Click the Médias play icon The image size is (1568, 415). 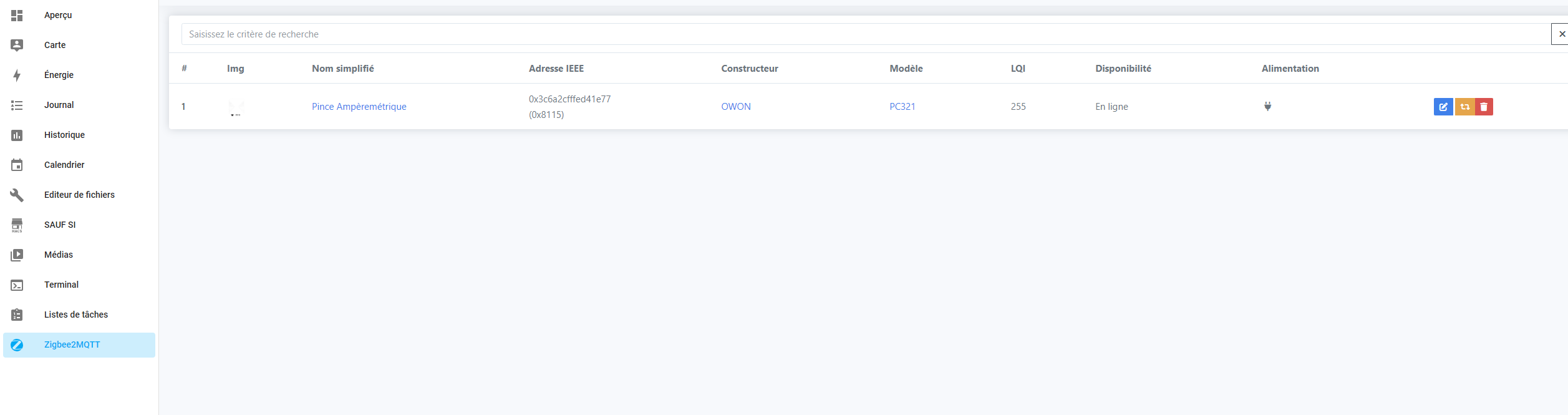17,255
